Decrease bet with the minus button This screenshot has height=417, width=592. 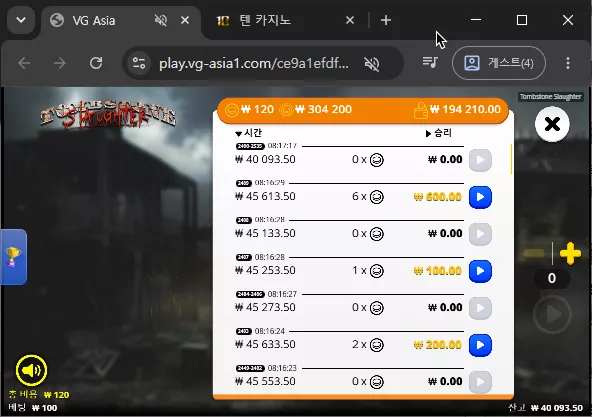point(534,253)
